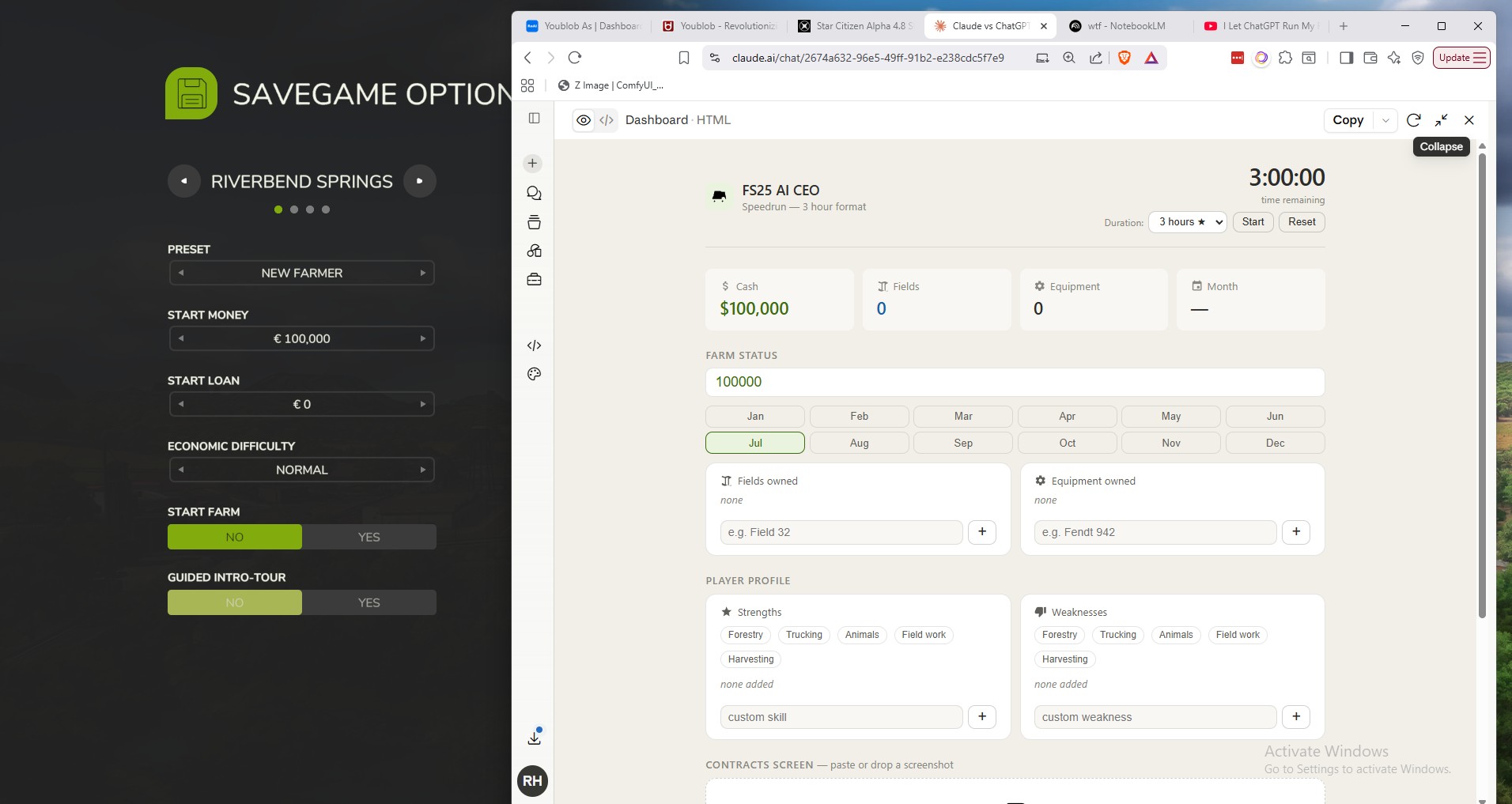Click the artifact preview eye icon

(584, 120)
